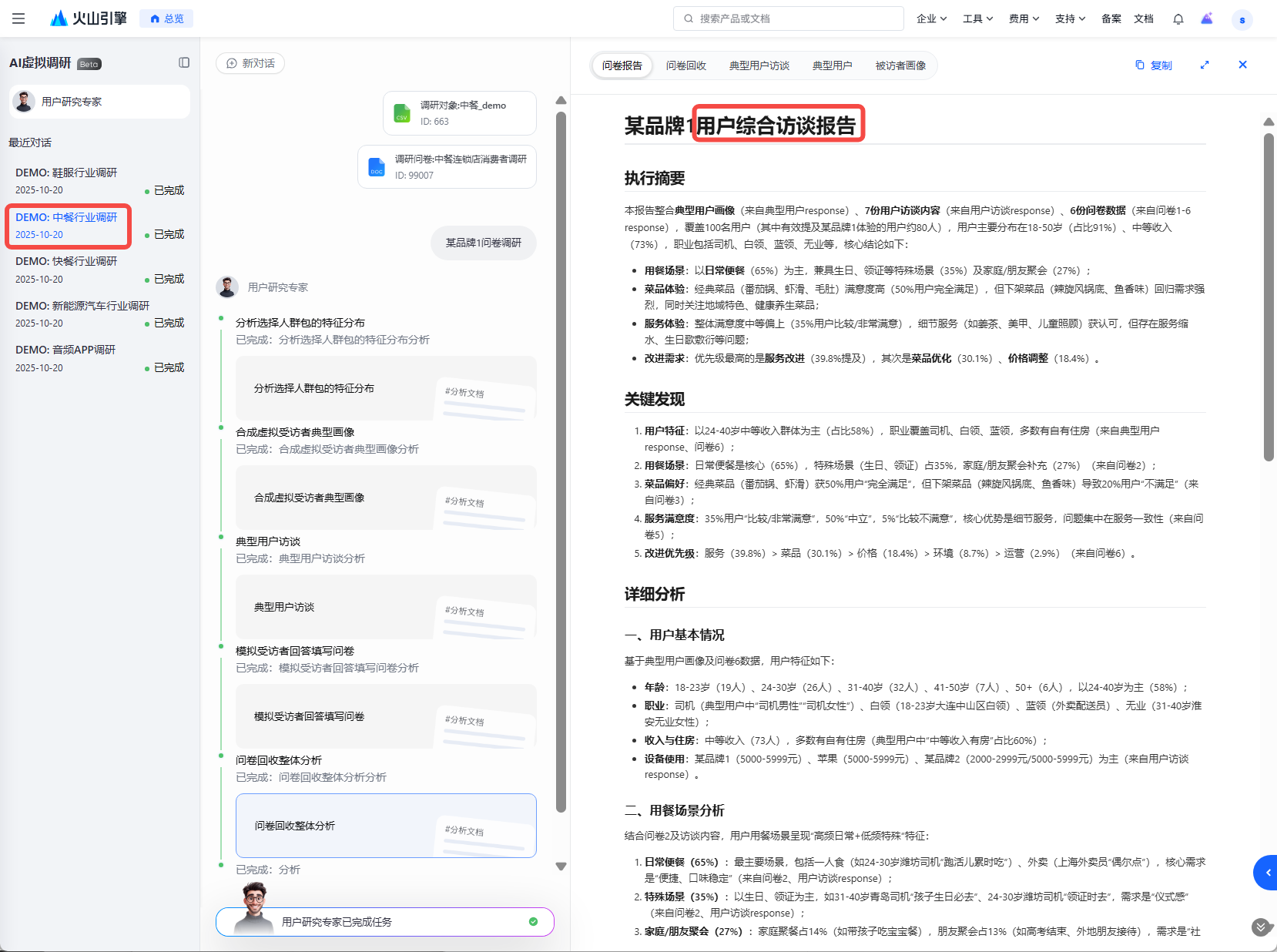
Task: Start a 新对话 conversation
Action: (x=250, y=63)
